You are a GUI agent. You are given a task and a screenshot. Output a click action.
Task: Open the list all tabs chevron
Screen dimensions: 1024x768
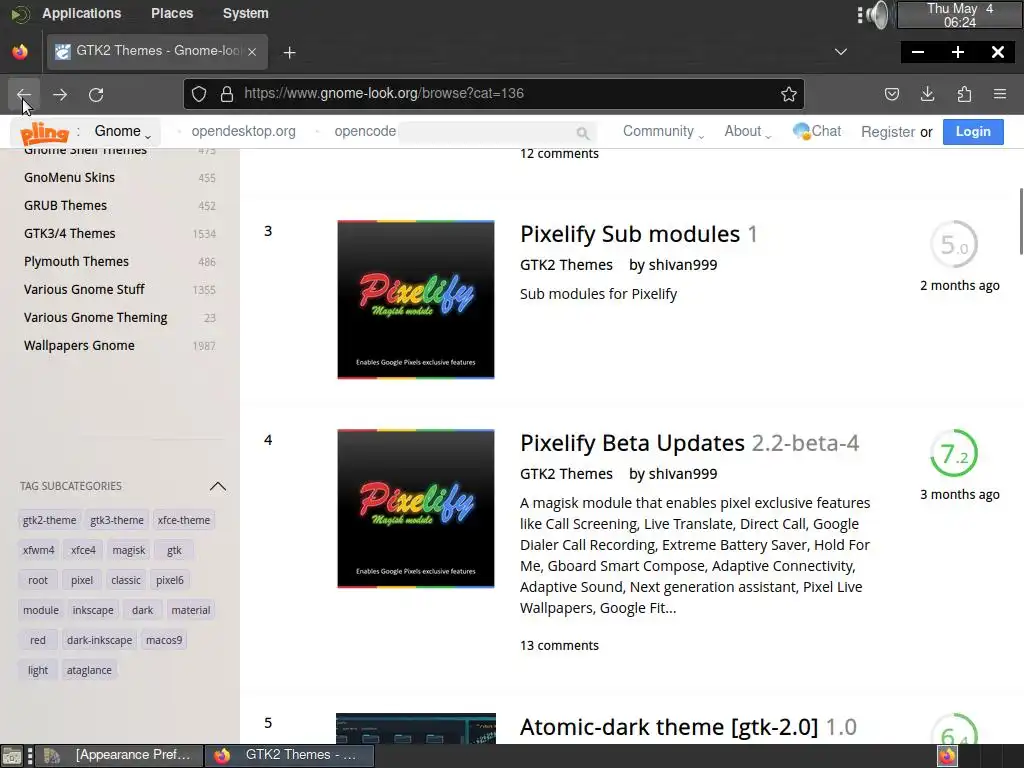(x=841, y=52)
